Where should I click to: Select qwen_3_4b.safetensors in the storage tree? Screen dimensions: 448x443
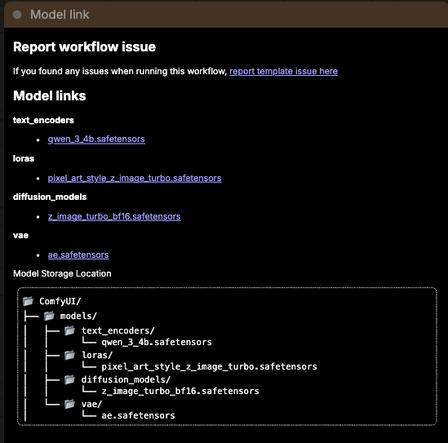pos(156,342)
